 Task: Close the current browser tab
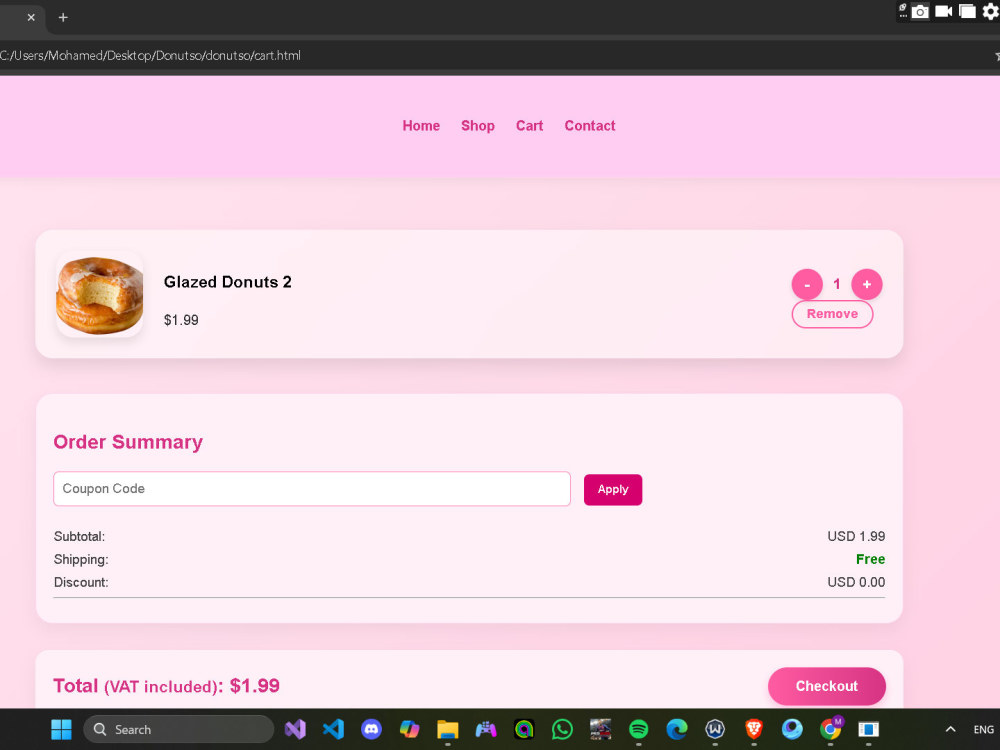[31, 18]
